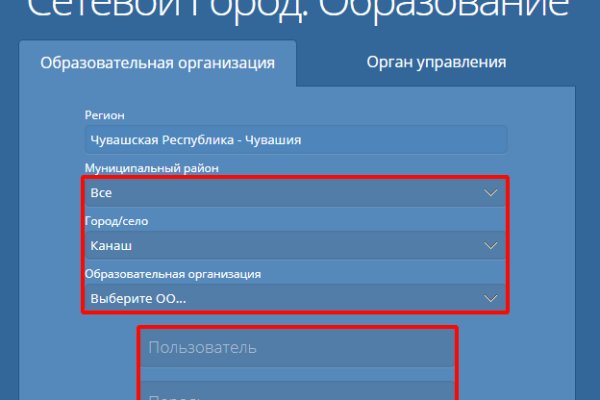
Task: Focus the Пароль password field
Action: [296, 392]
